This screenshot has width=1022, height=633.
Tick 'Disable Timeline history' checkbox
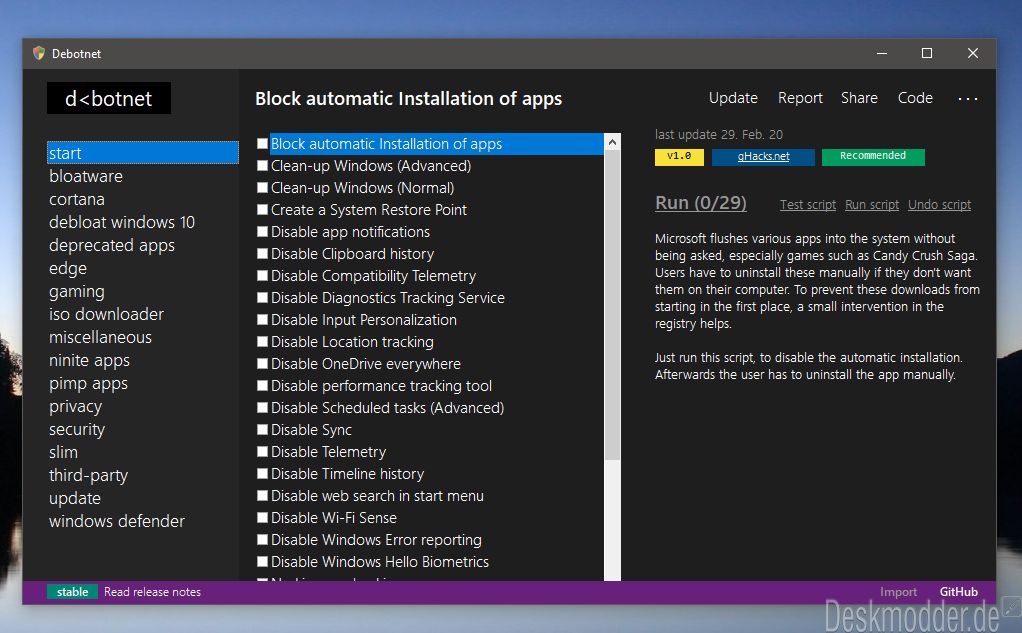pos(262,474)
